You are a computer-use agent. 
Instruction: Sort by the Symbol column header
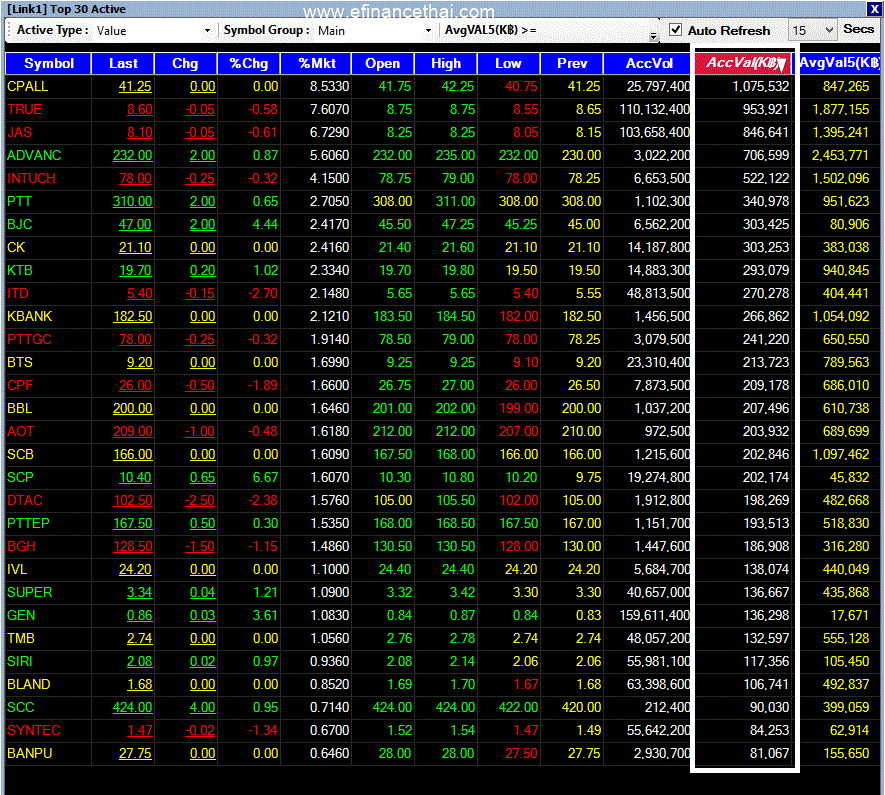(49, 63)
